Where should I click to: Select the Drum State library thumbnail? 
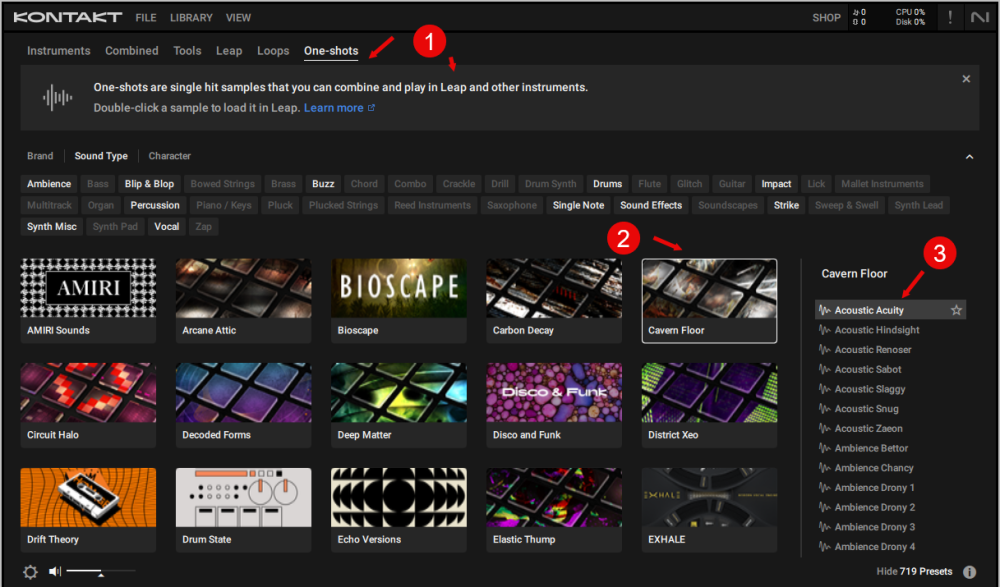click(244, 510)
